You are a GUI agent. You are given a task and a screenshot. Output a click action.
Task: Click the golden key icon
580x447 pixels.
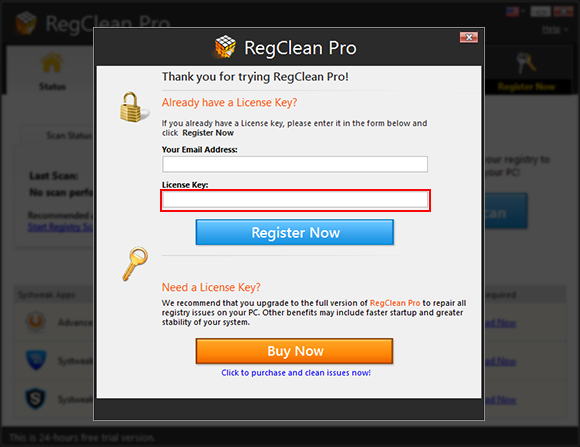pos(135,264)
